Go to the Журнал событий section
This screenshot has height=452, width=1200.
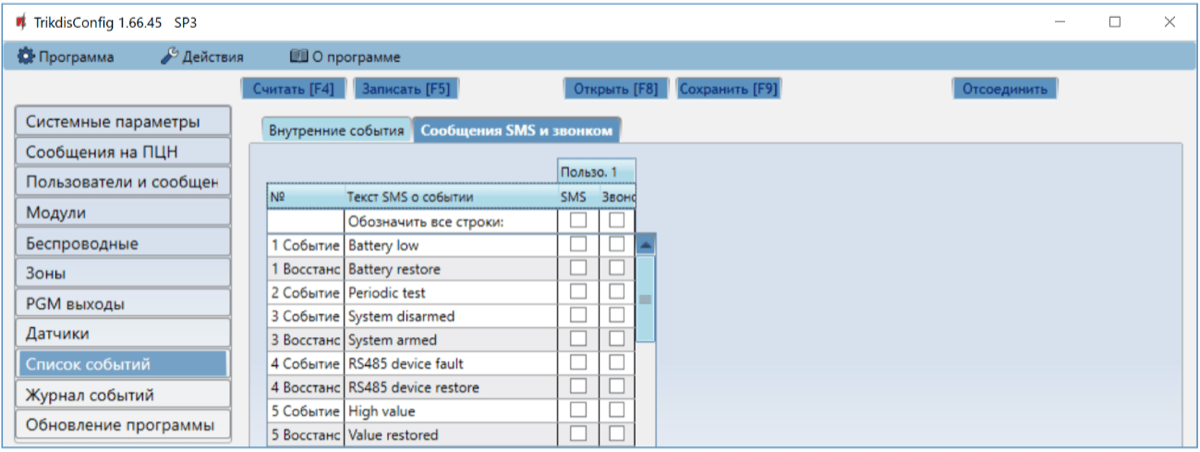point(122,395)
